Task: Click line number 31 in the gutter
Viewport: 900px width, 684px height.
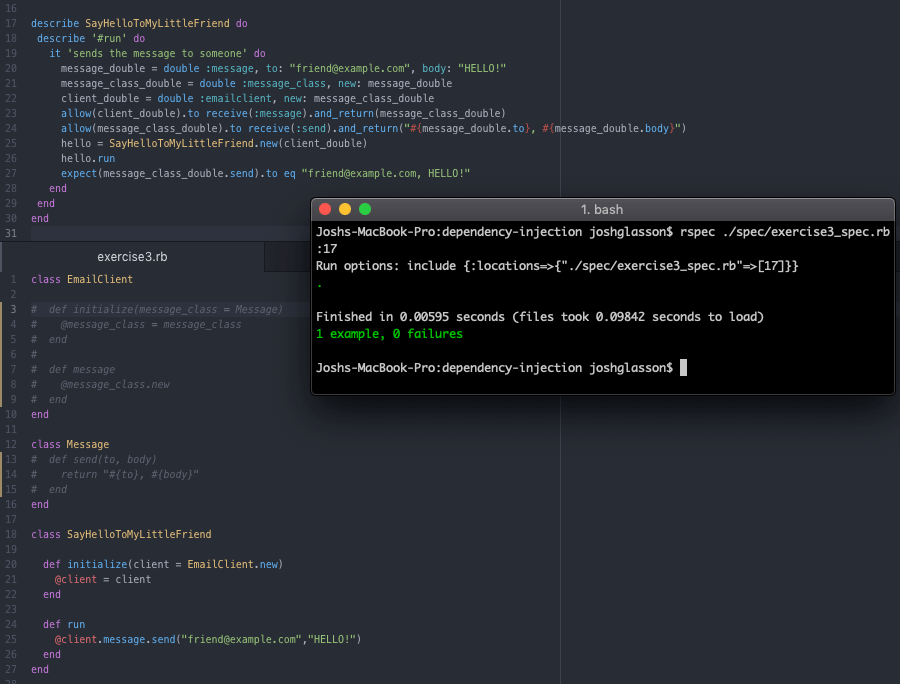Action: click(11, 233)
